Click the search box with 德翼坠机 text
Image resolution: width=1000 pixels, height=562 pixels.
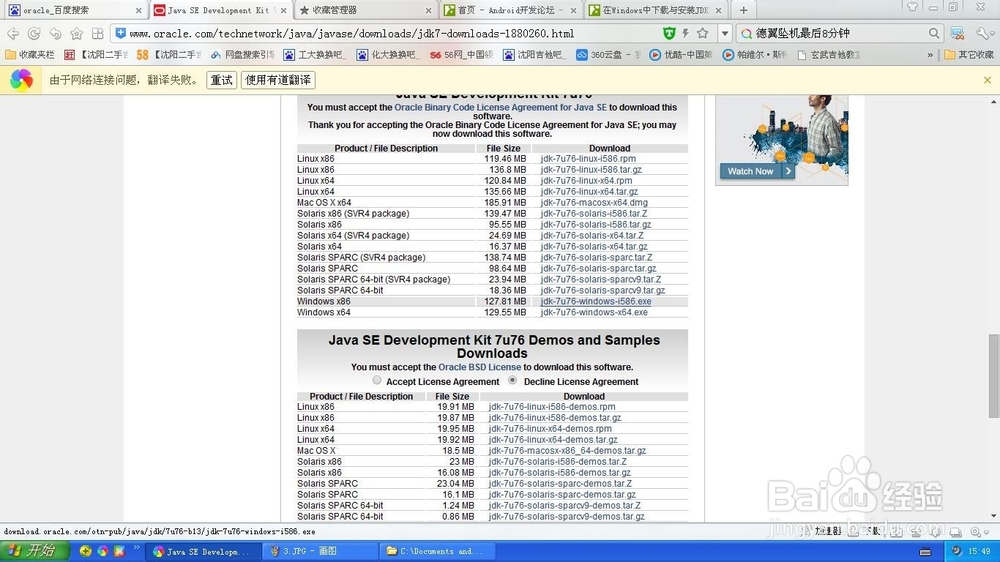coord(839,33)
